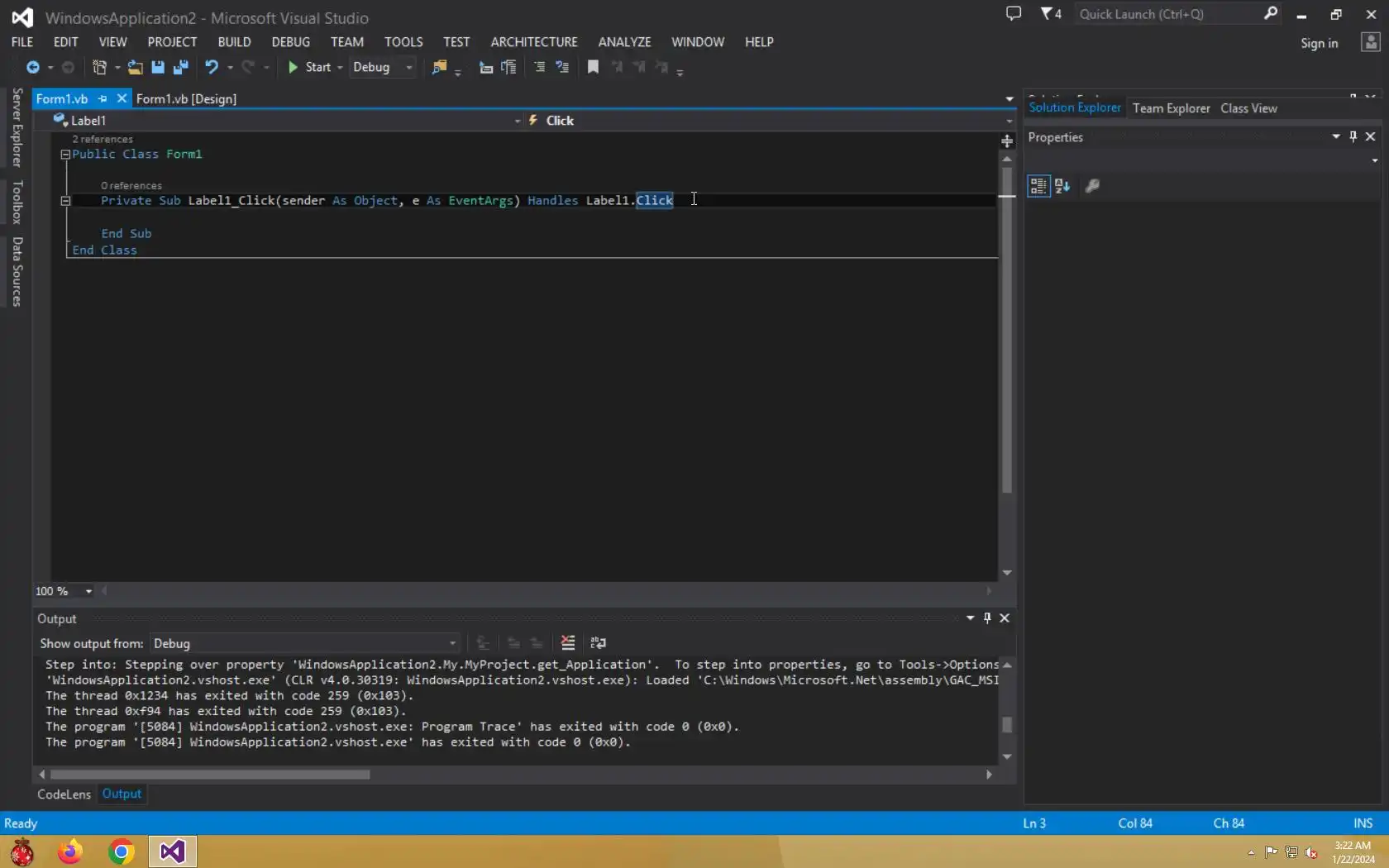
Task: Click the Open File folder icon
Action: coord(135,68)
